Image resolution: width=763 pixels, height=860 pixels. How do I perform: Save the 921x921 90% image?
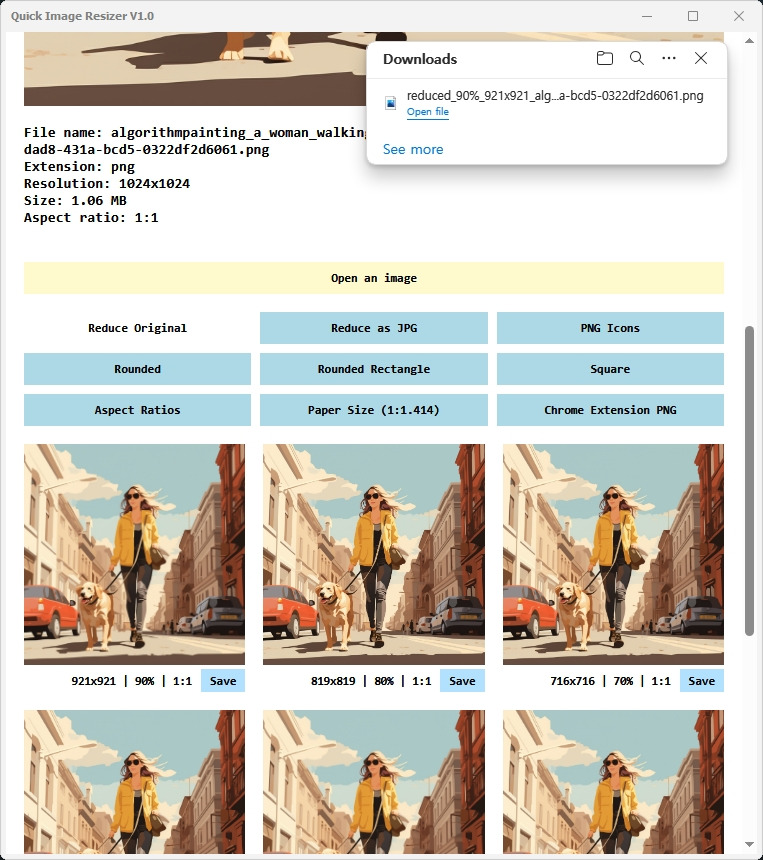223,681
